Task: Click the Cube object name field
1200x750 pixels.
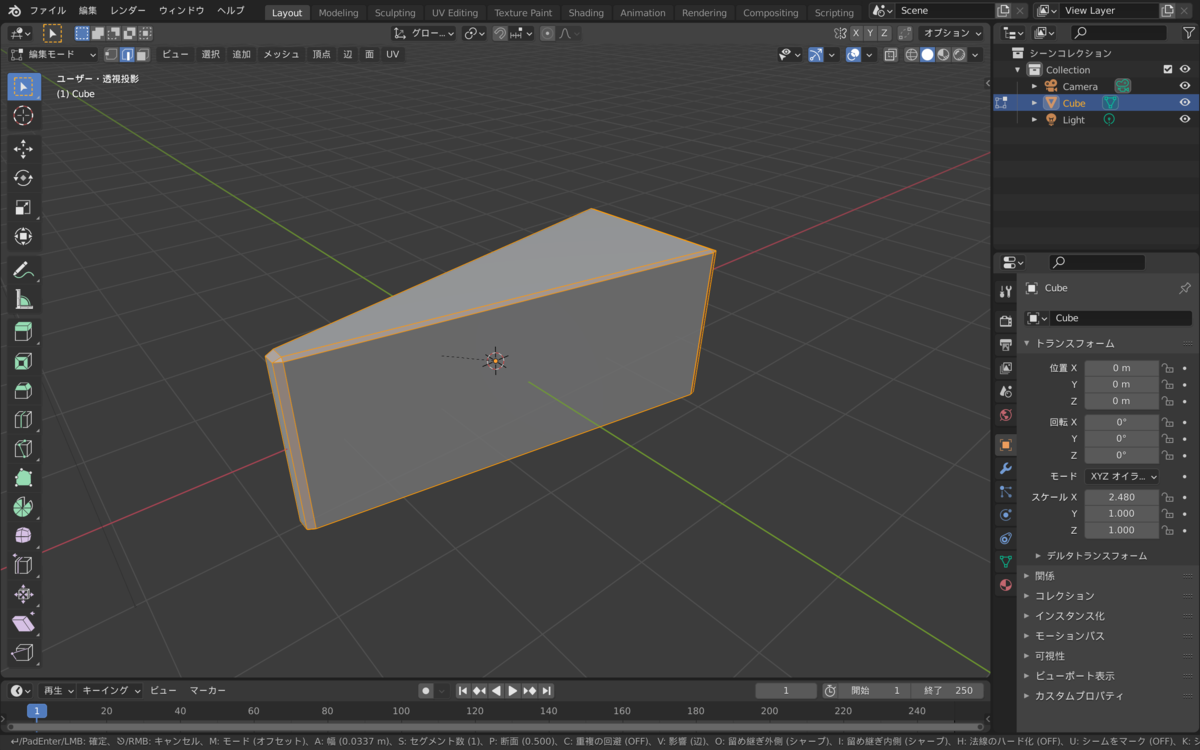Action: 1120,318
